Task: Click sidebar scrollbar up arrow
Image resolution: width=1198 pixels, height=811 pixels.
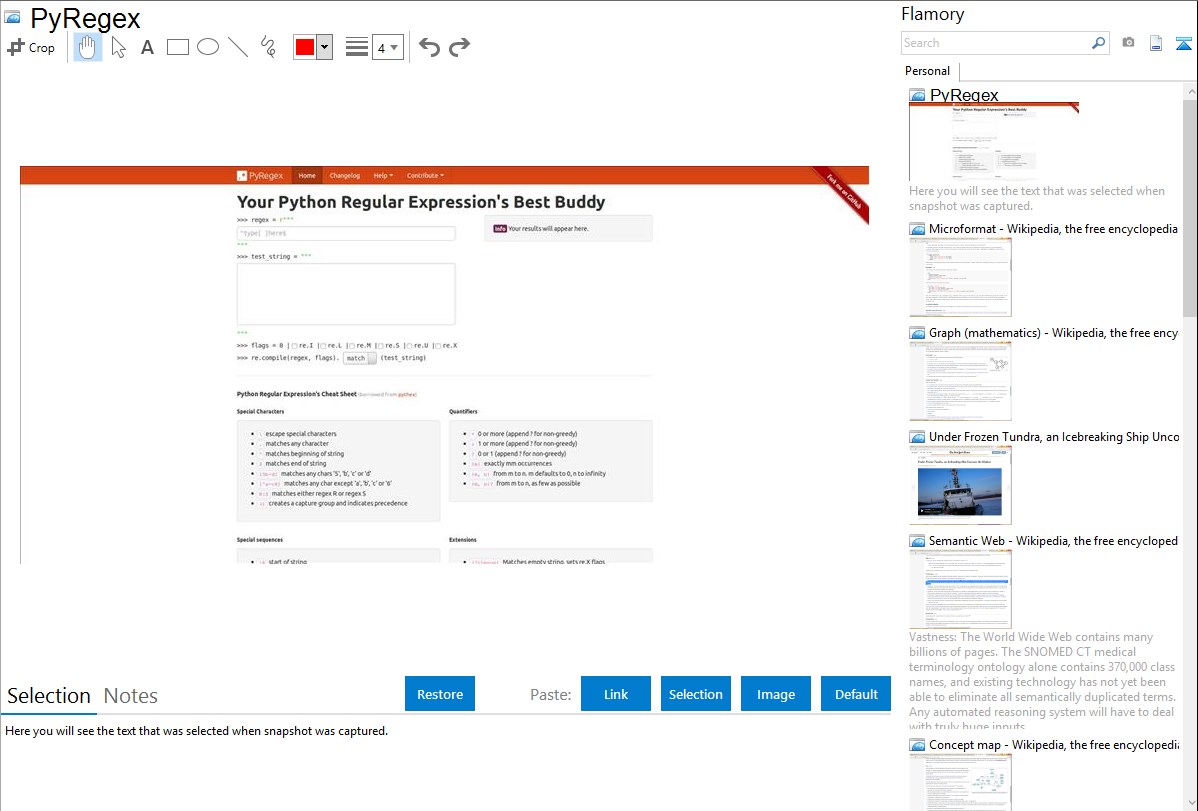Action: click(1190, 91)
